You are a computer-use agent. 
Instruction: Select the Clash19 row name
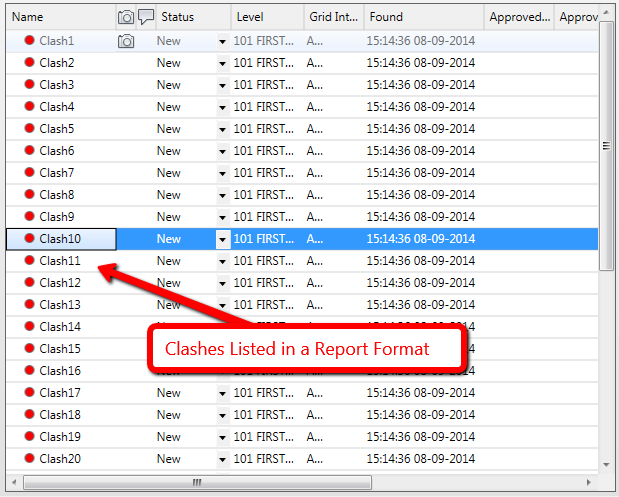coord(60,437)
